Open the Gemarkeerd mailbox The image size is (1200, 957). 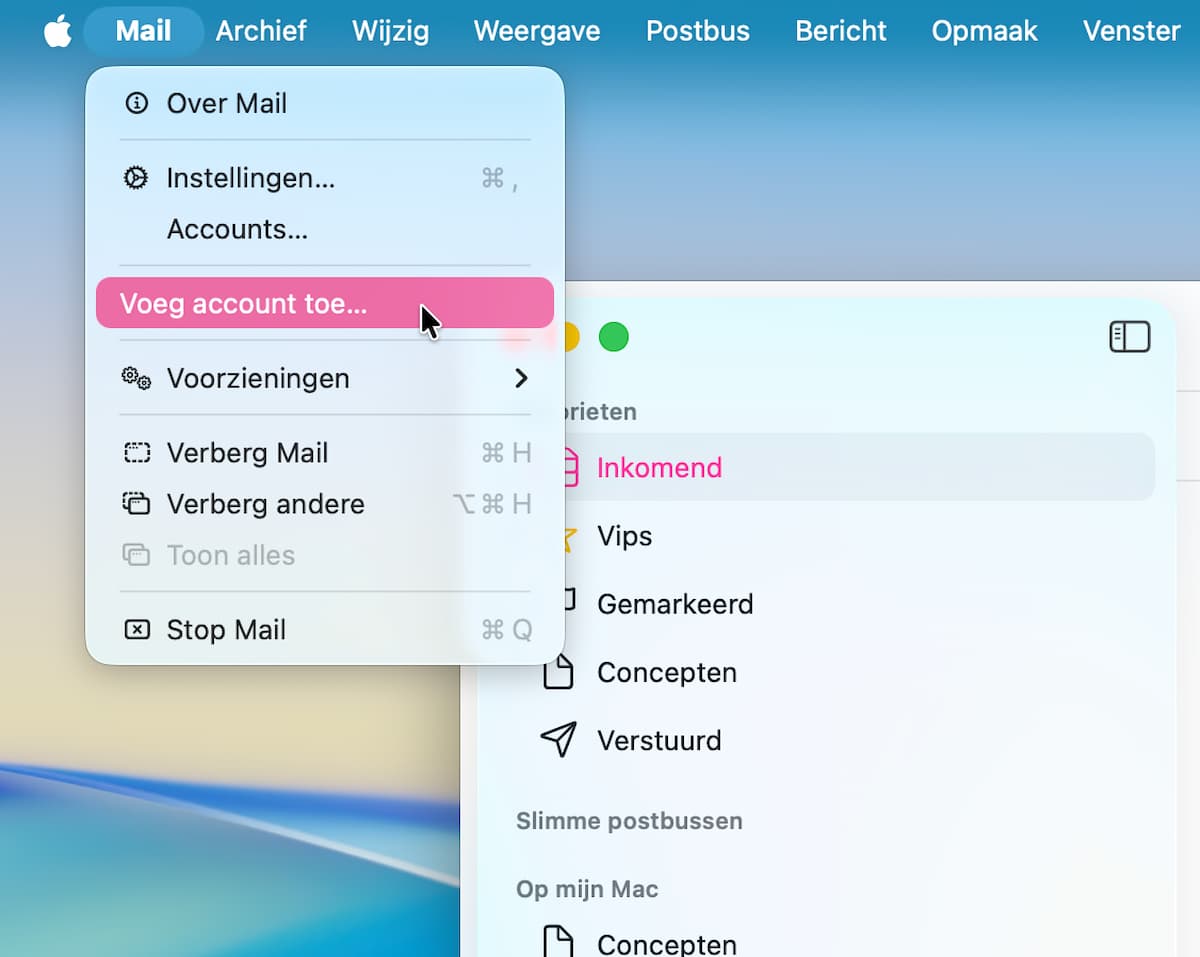(675, 604)
